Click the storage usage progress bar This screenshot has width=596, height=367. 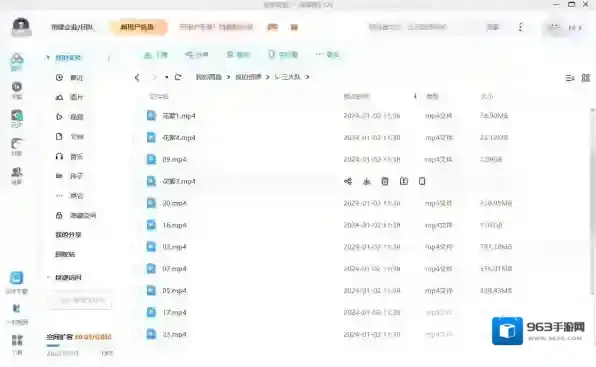[x=80, y=346]
